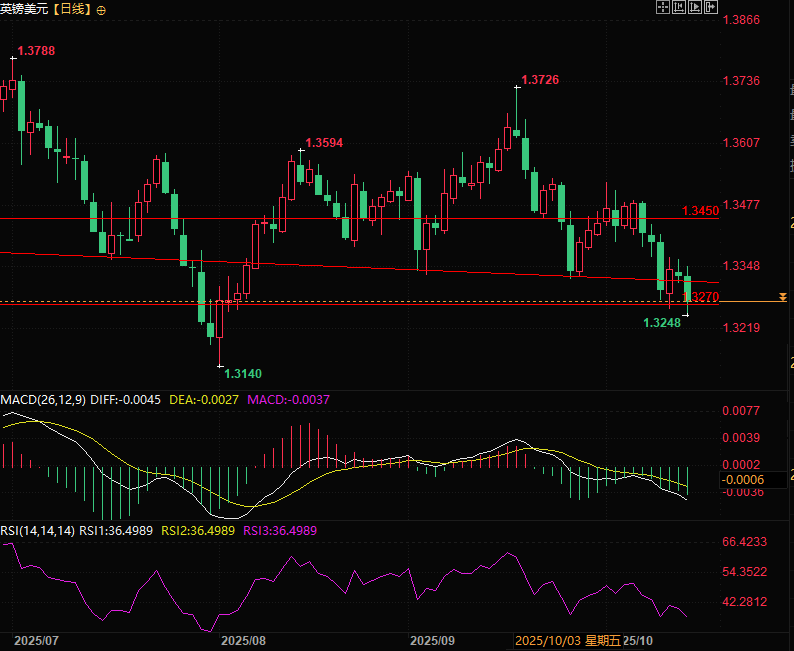Select the 1.3270 support line label

click(703, 297)
